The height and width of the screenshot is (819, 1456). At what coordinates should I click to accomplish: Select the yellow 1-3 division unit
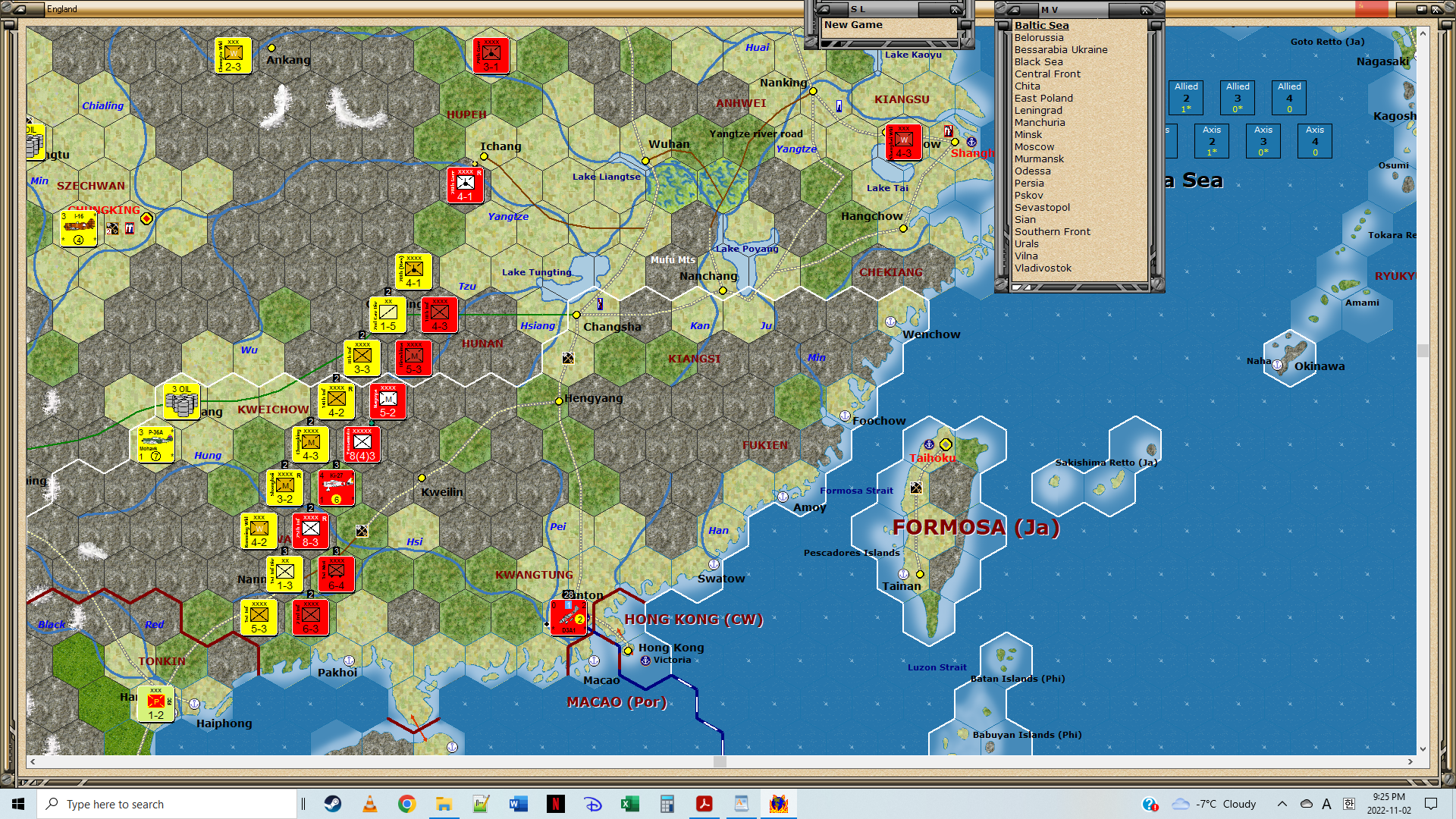click(284, 574)
